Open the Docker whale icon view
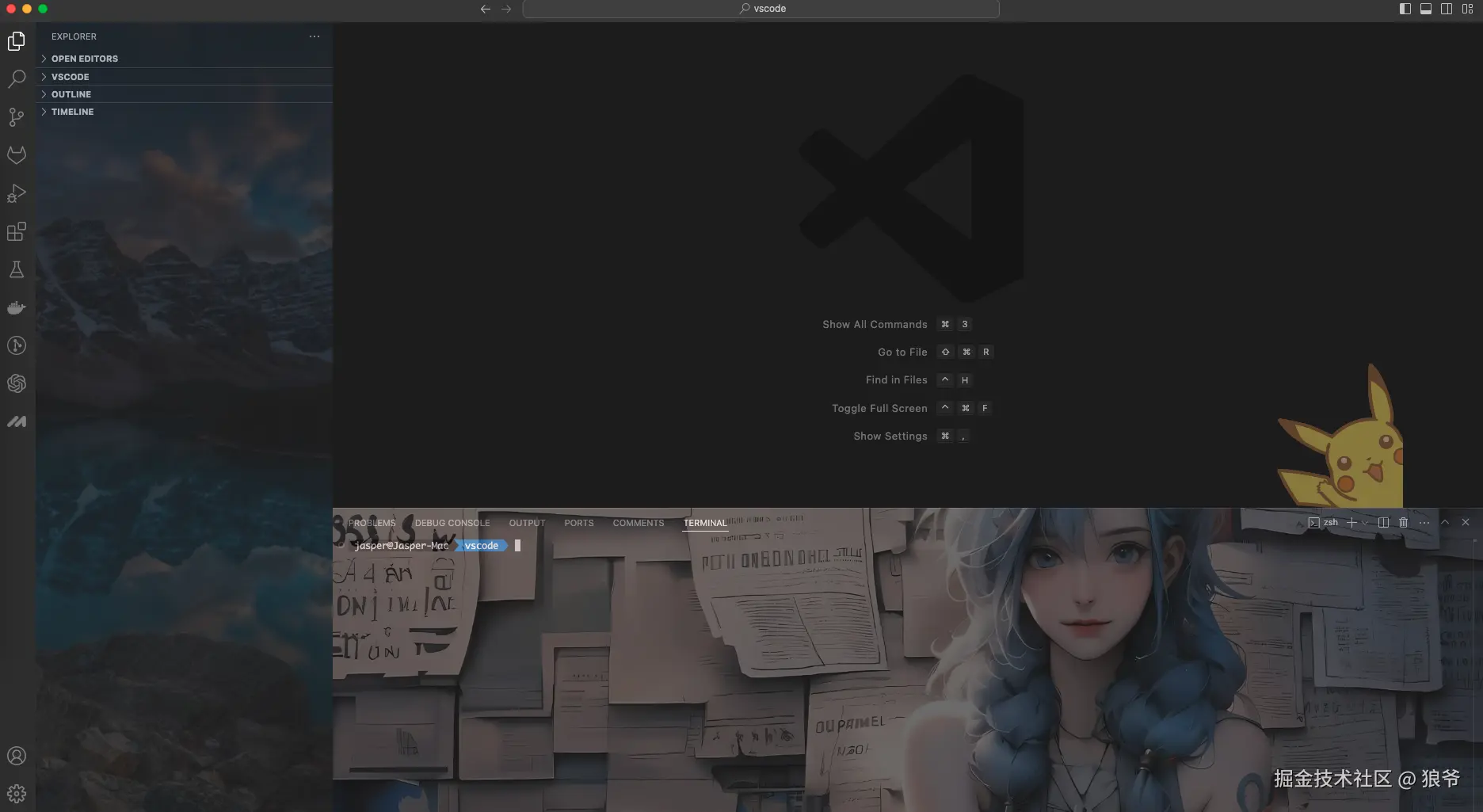1483x812 pixels. [17, 307]
